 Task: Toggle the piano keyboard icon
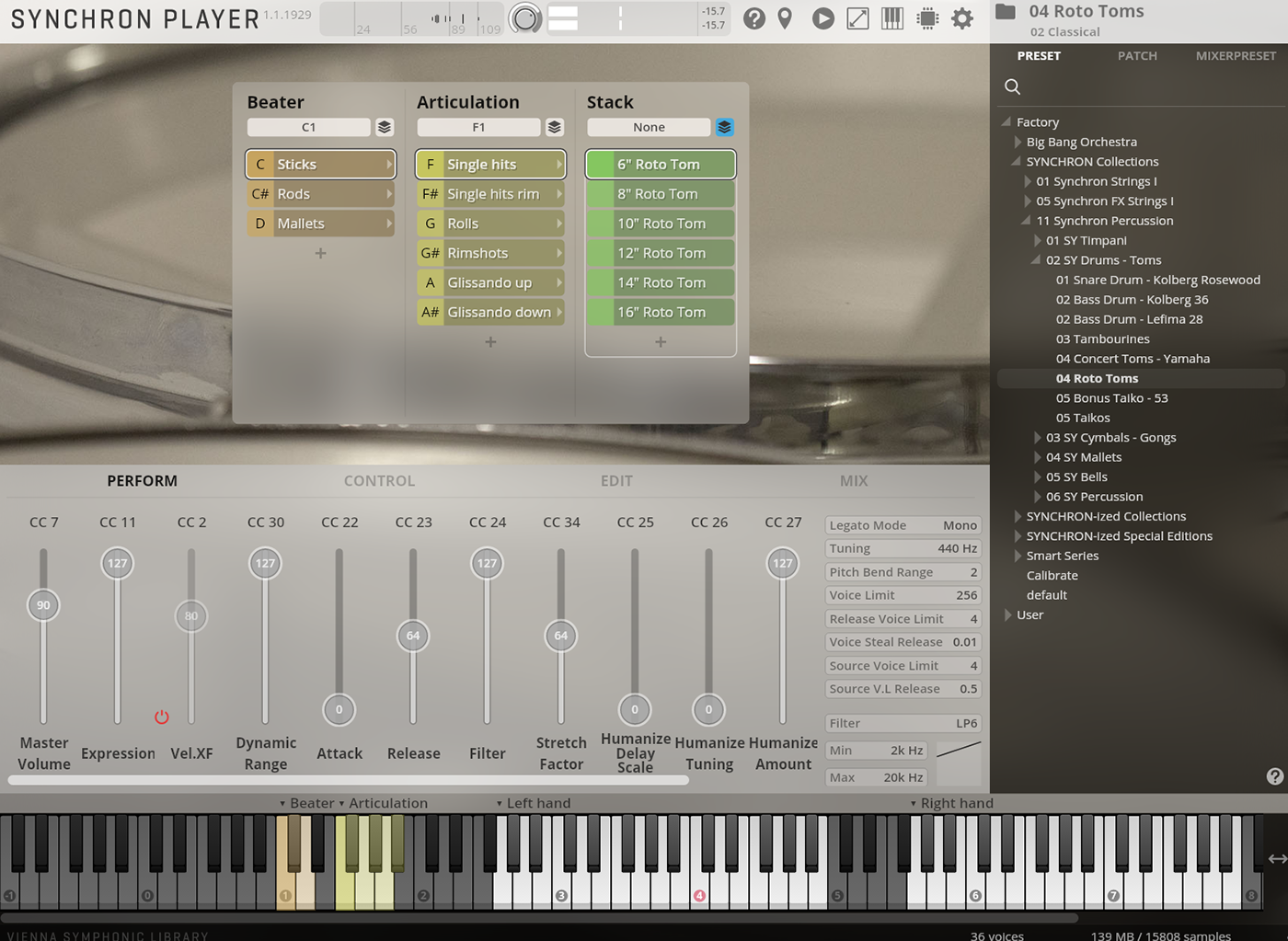(x=892, y=18)
